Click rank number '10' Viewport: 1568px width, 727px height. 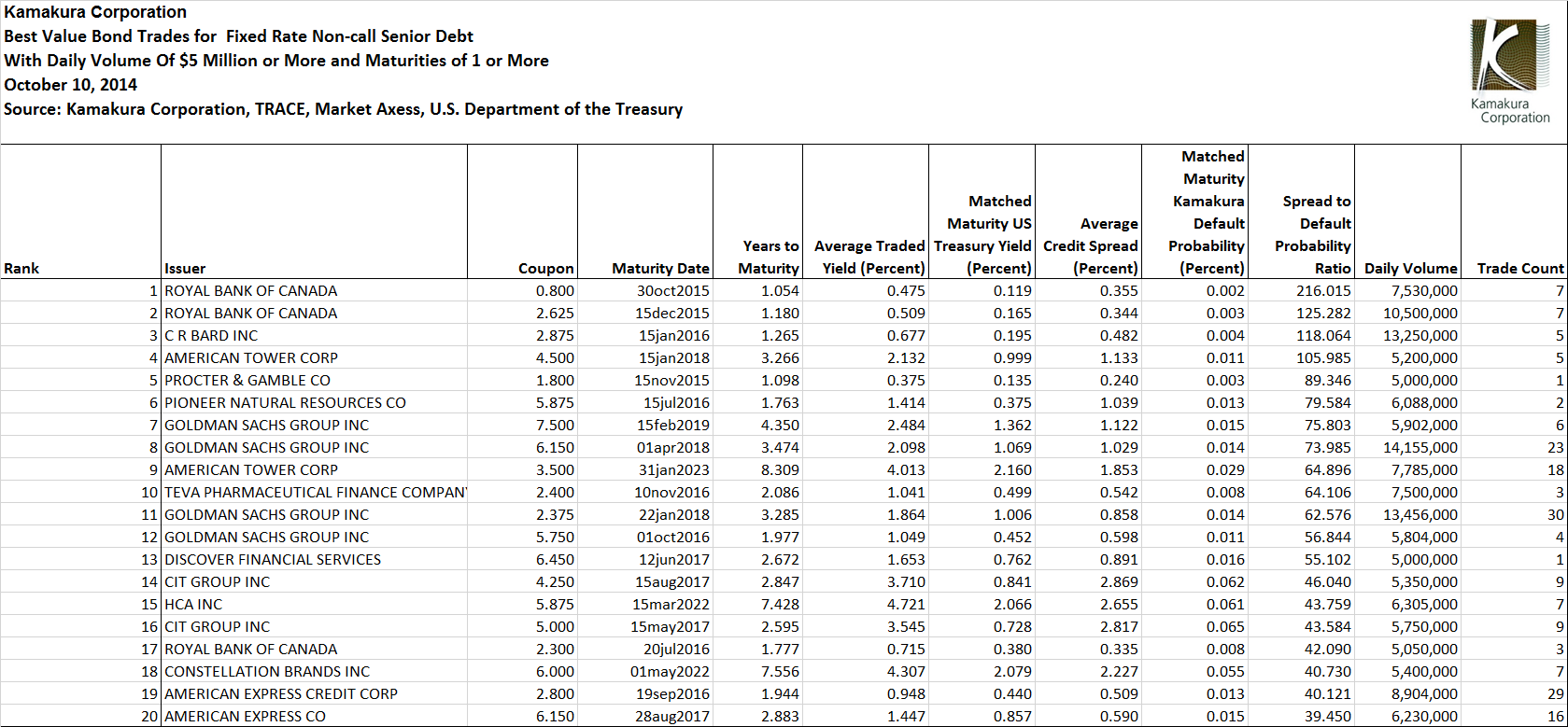pyautogui.click(x=150, y=493)
